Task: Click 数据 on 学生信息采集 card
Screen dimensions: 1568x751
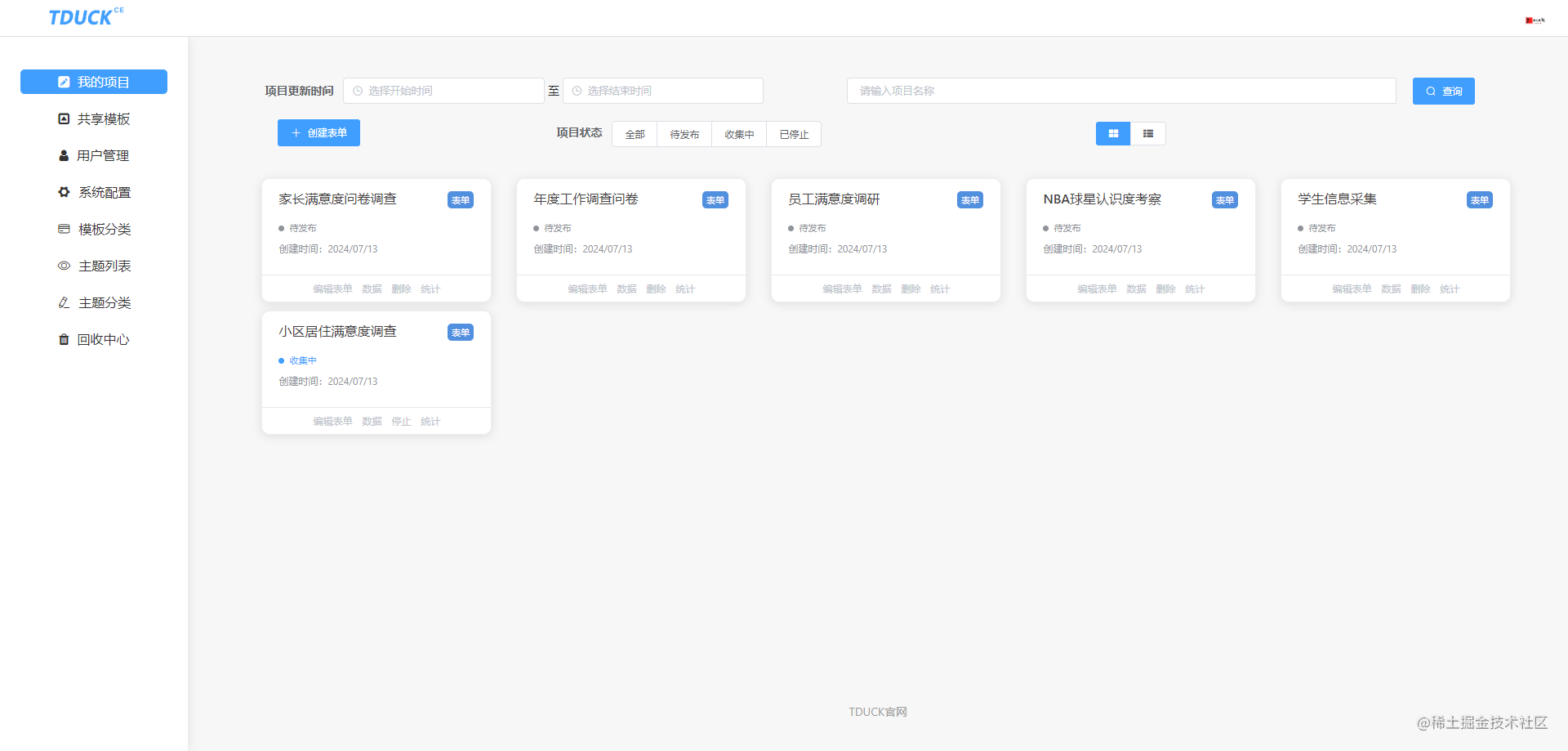Action: coord(1391,288)
